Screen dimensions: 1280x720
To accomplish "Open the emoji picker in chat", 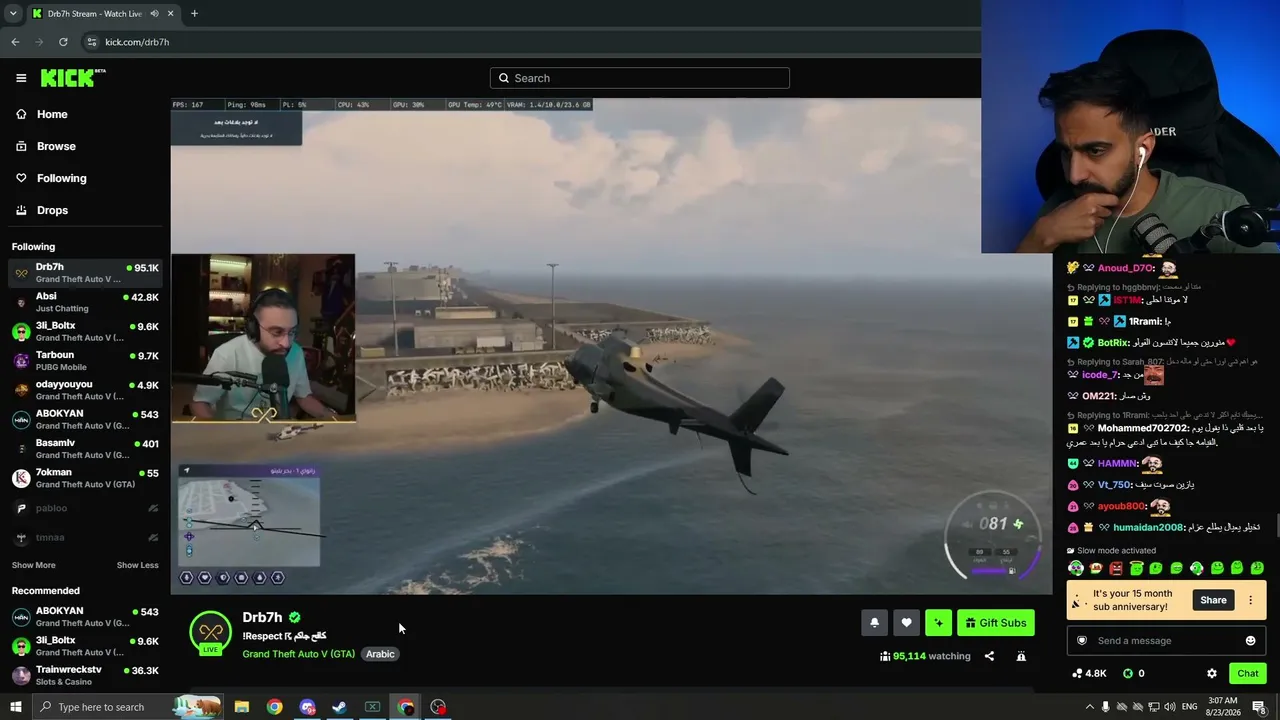I will 1250,640.
